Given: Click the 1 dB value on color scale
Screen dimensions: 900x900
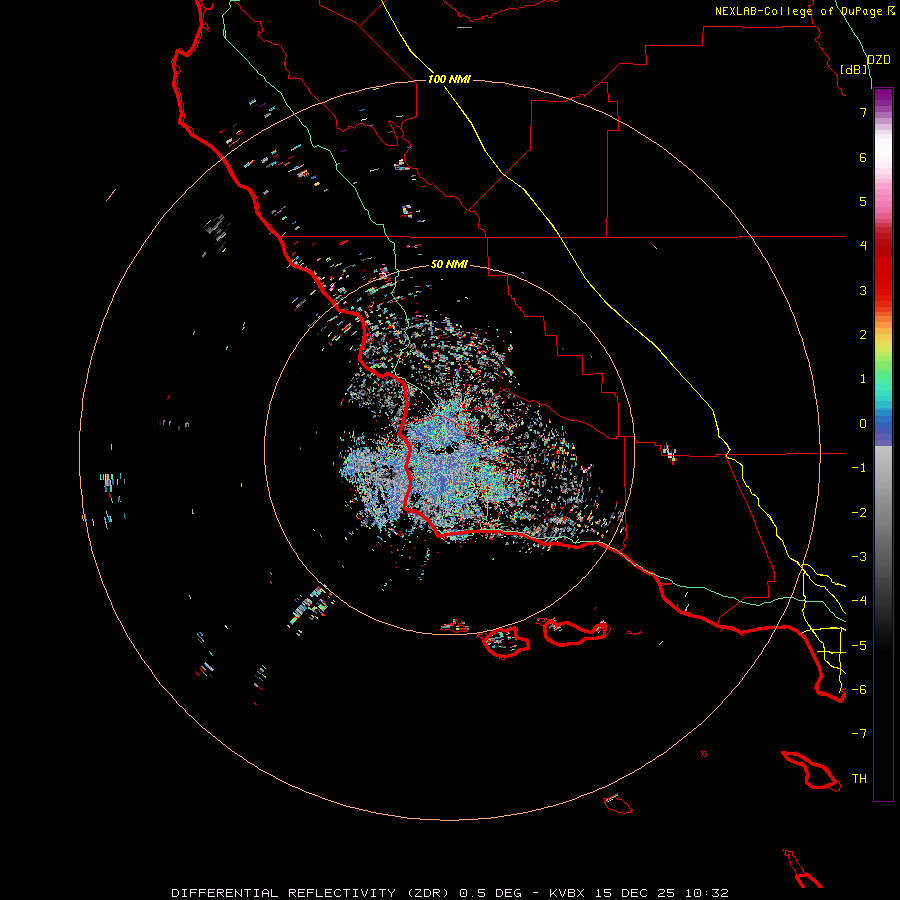Looking at the screenshot, I should point(863,379).
